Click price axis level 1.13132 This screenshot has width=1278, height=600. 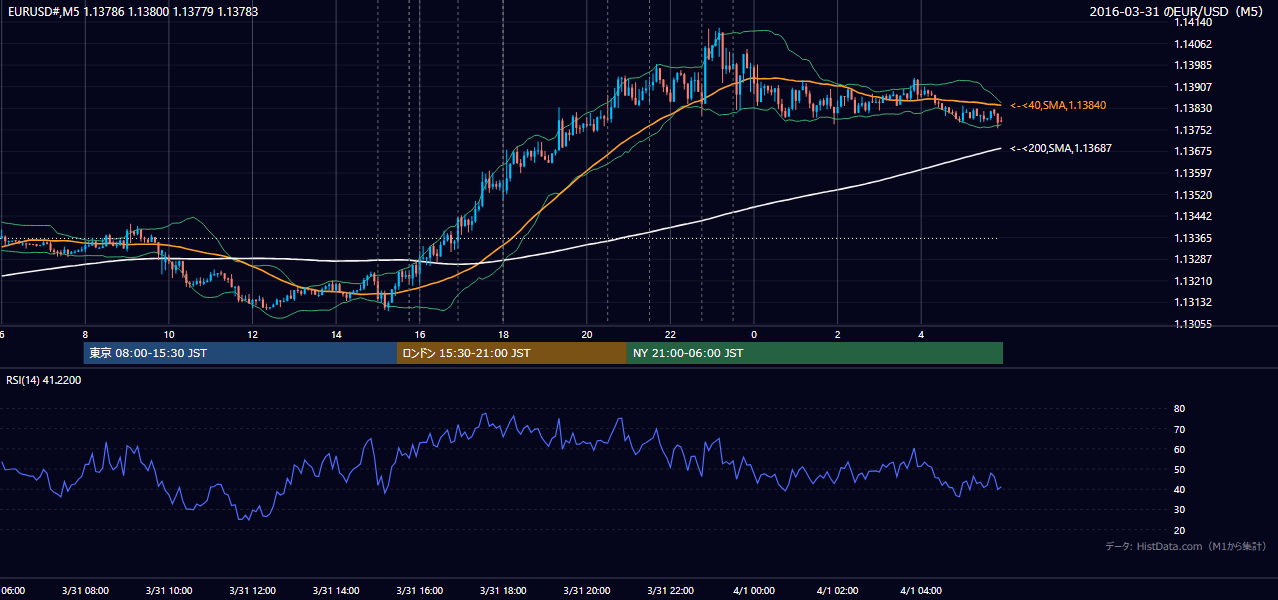click(x=1192, y=302)
